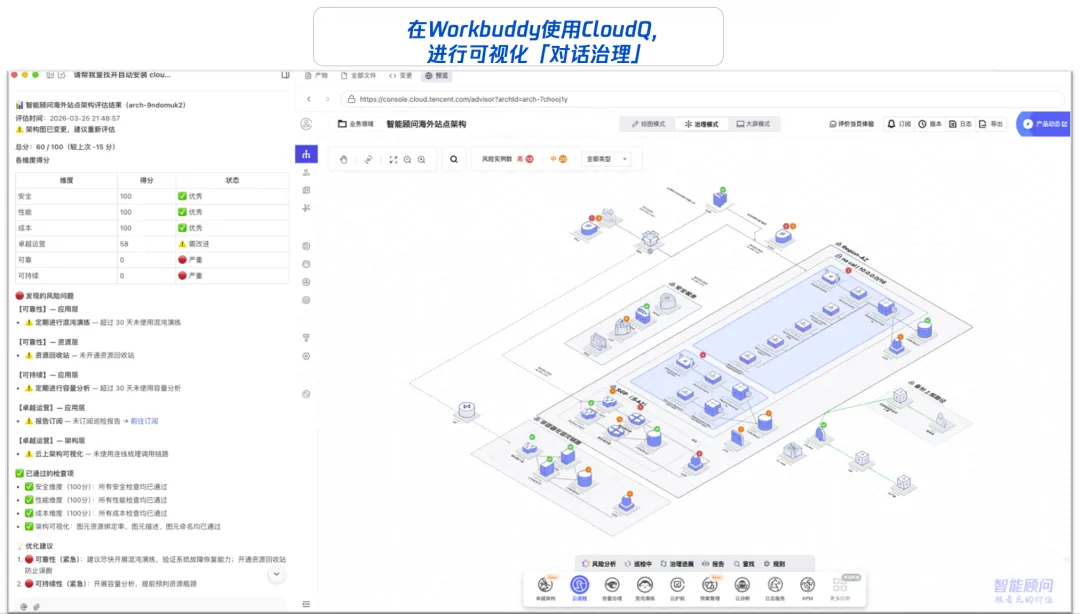
Task: Open the 产物 tab
Action: click(x=316, y=76)
